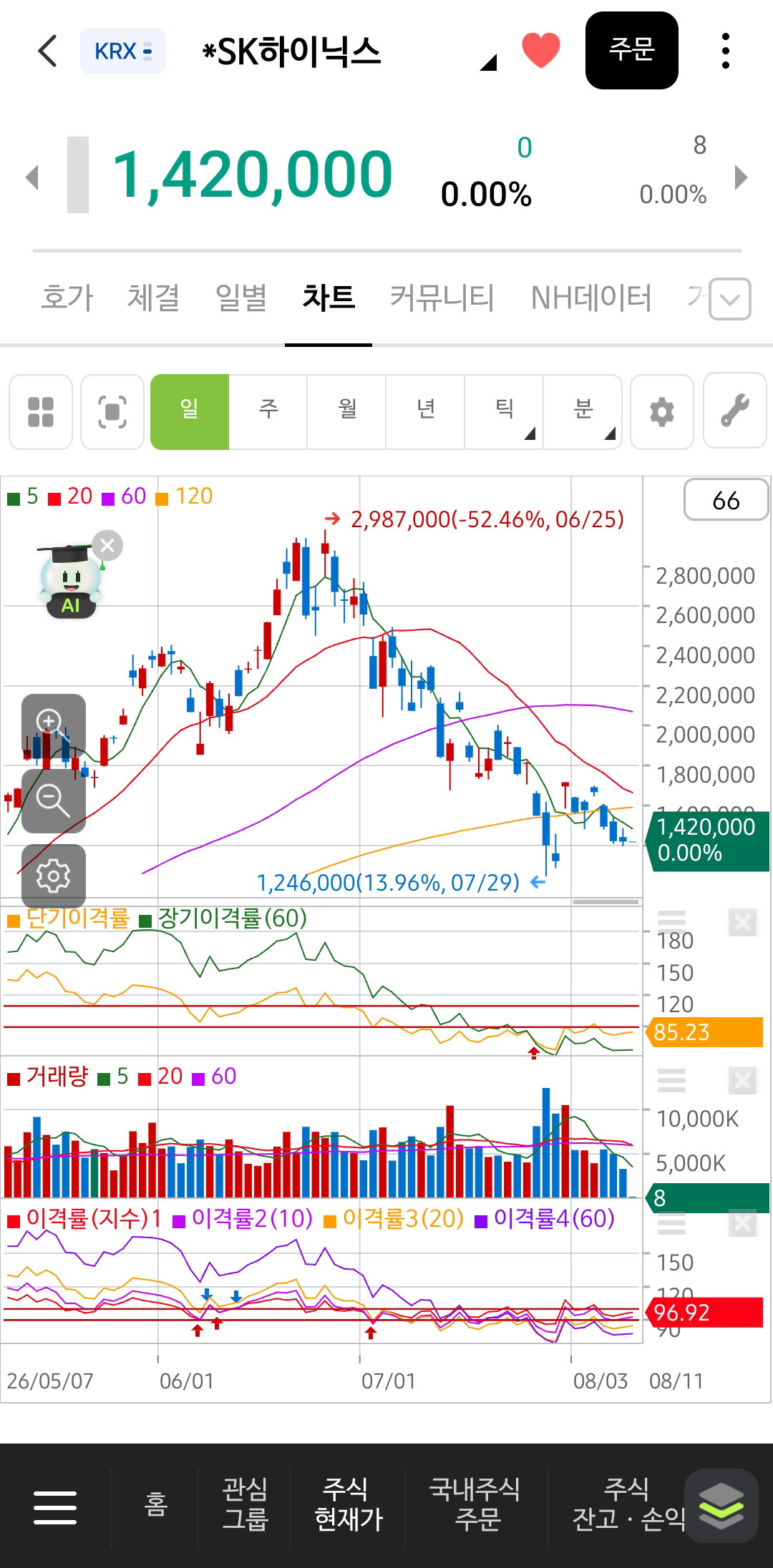The width and height of the screenshot is (773, 1568).
Task: Go back with the left arrow icon
Action: point(47,51)
